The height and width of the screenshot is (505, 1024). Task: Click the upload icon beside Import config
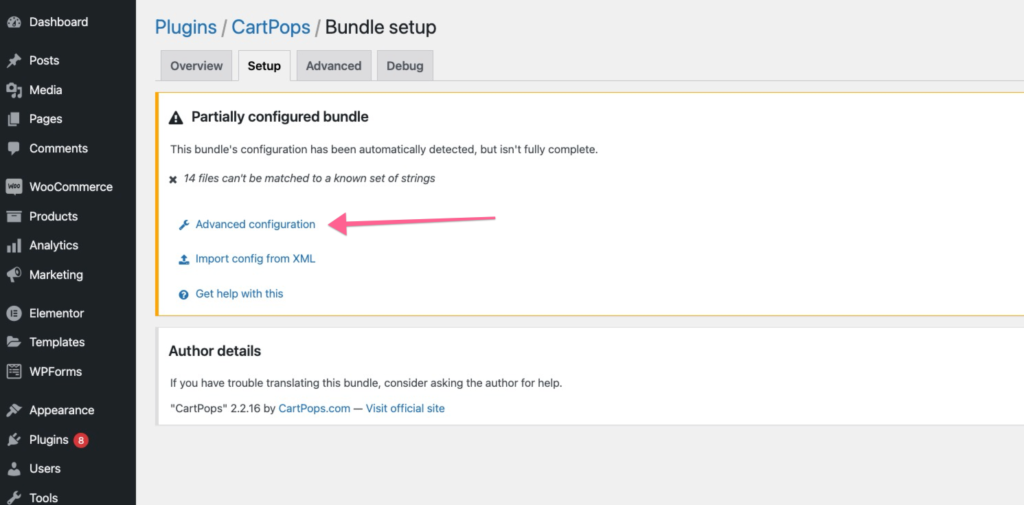coord(184,259)
